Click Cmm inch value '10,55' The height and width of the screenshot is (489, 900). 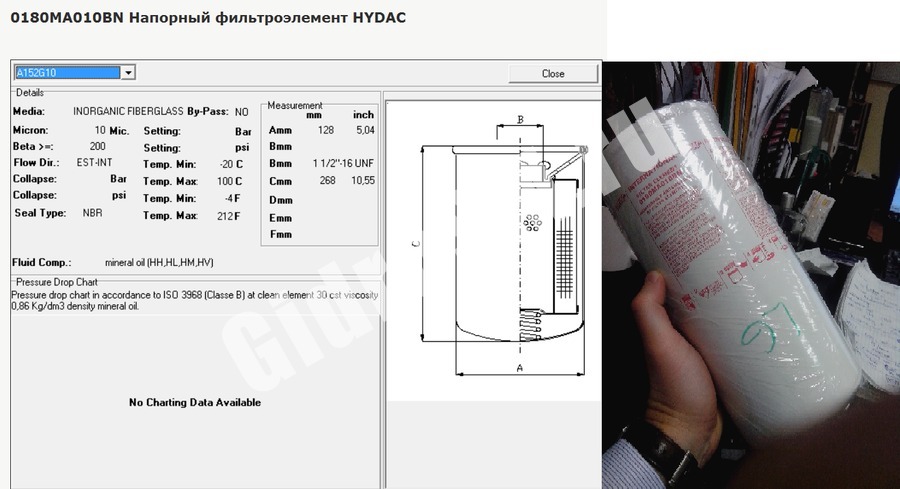363,180
